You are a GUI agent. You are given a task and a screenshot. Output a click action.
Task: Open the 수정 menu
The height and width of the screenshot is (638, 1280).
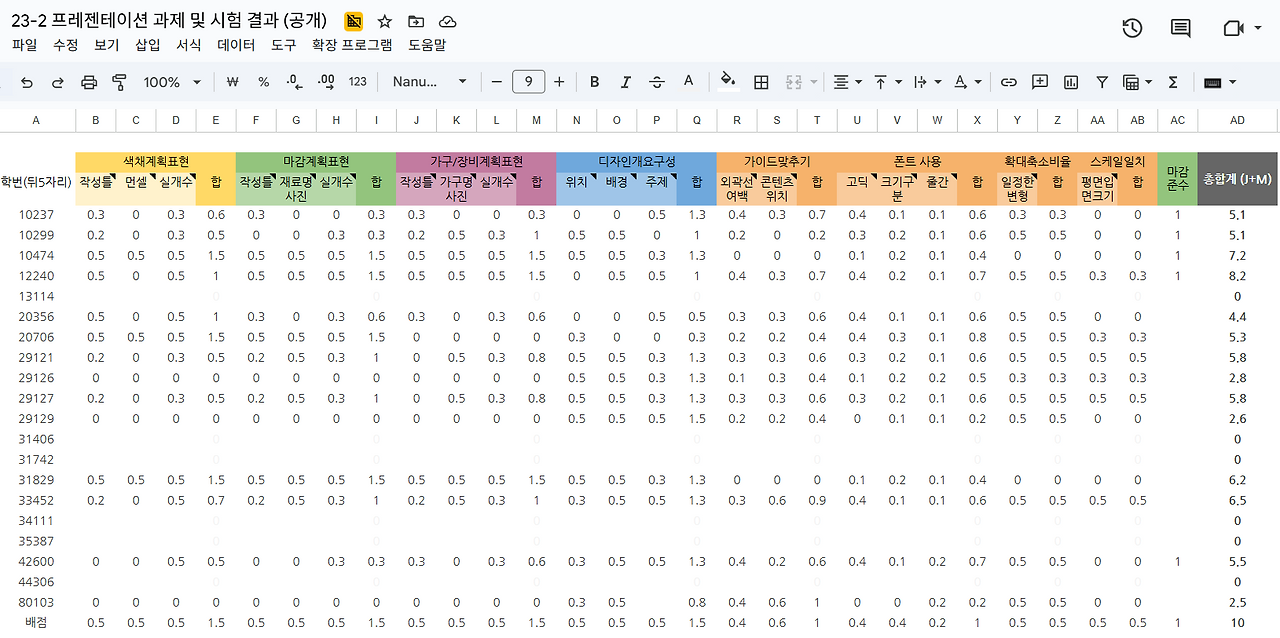(x=66, y=45)
